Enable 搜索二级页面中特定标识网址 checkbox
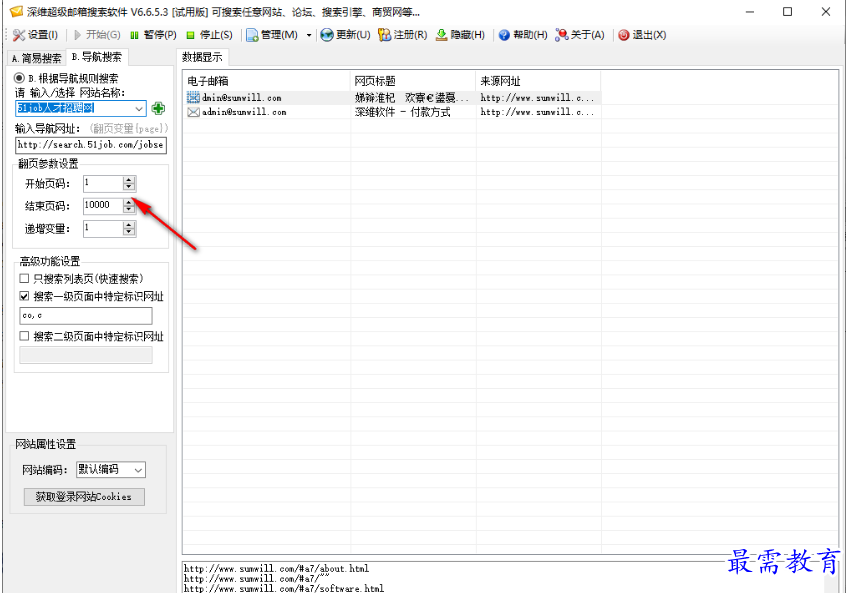The width and height of the screenshot is (849, 593). coord(24,336)
